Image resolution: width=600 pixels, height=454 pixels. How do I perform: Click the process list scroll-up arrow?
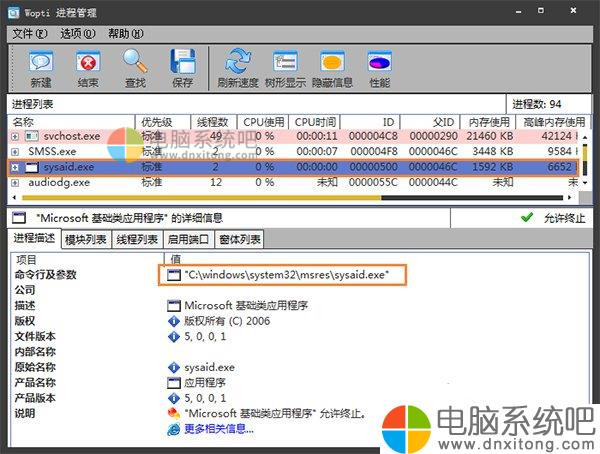(x=585, y=137)
